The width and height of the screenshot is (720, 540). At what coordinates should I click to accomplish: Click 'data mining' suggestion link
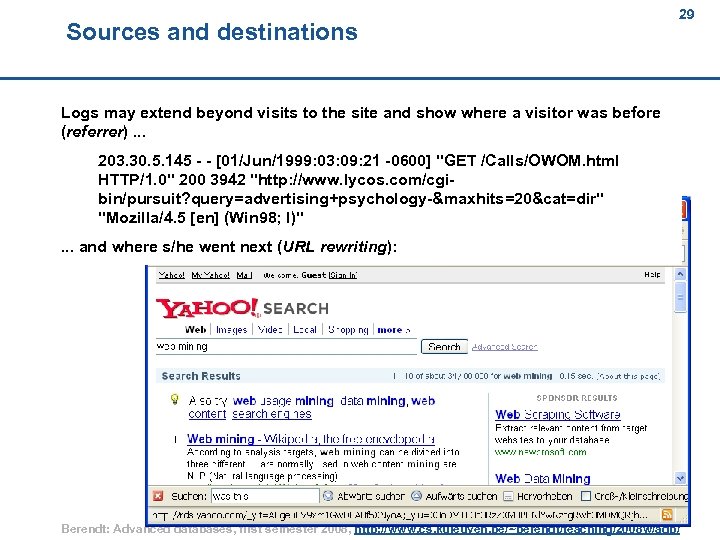373,401
